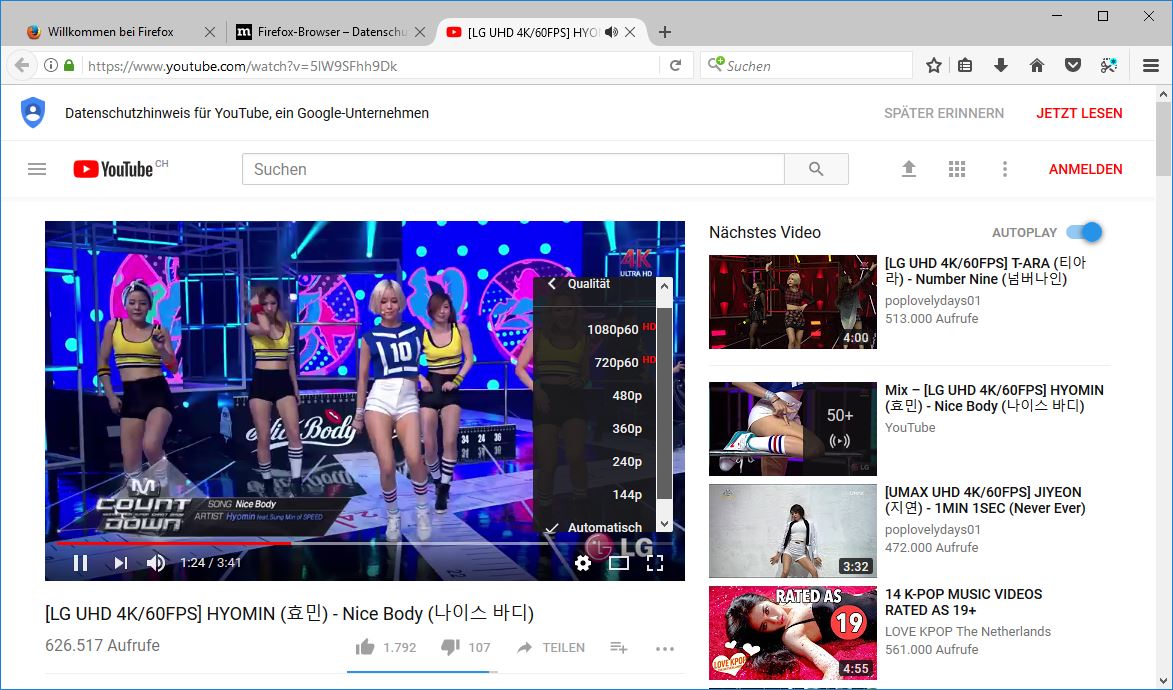Screen dimensions: 1173x690
Task: Toggle the Autoplay switch off
Action: coord(1084,232)
